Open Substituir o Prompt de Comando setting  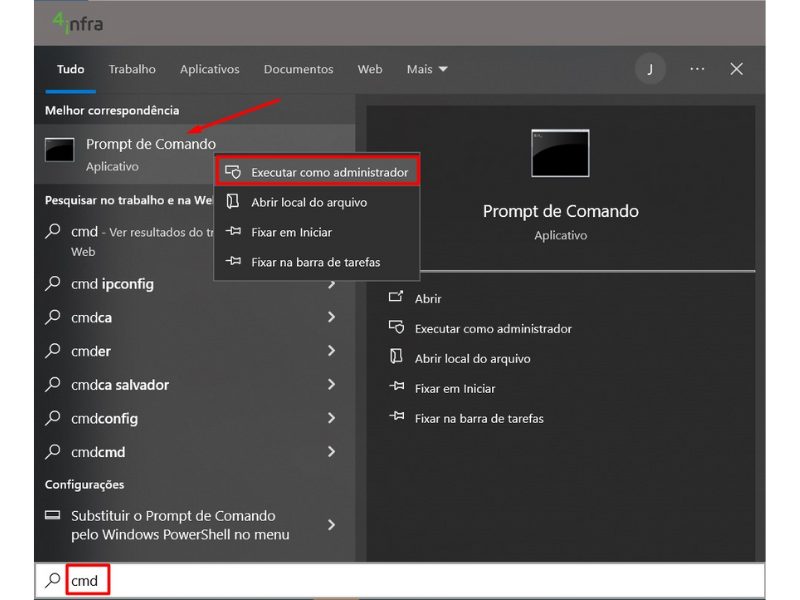click(x=180, y=525)
